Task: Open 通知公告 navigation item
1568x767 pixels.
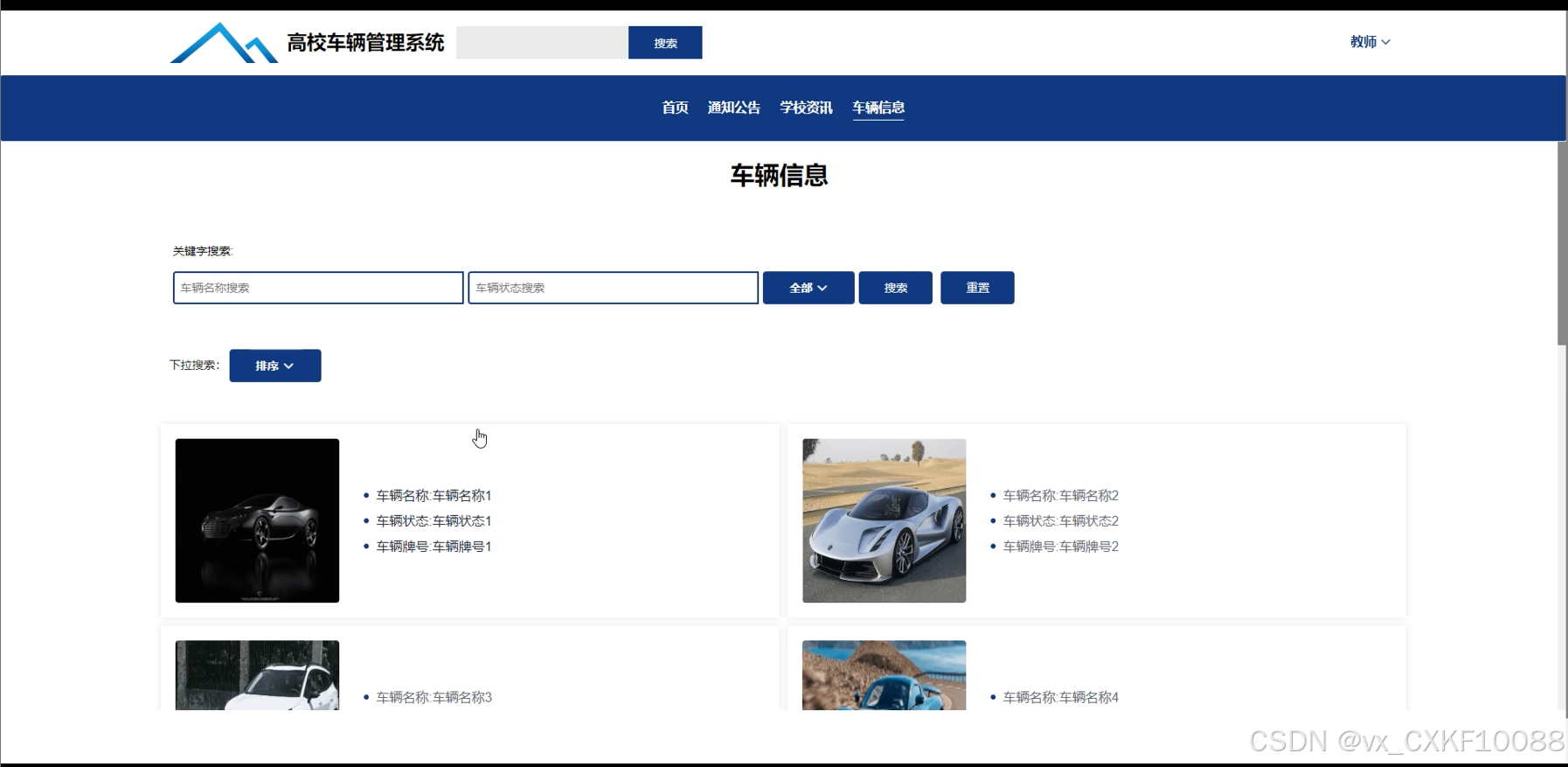Action: (733, 108)
